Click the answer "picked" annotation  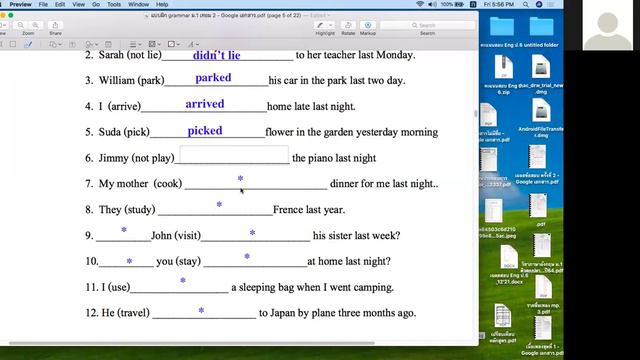[205, 131]
